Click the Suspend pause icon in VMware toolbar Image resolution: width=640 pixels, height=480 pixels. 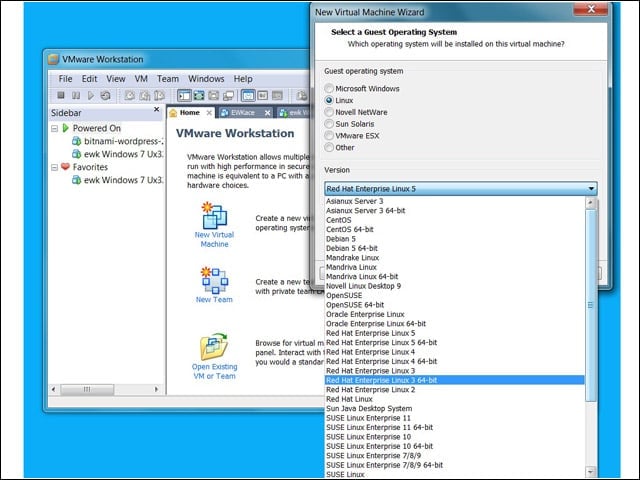tap(76, 96)
